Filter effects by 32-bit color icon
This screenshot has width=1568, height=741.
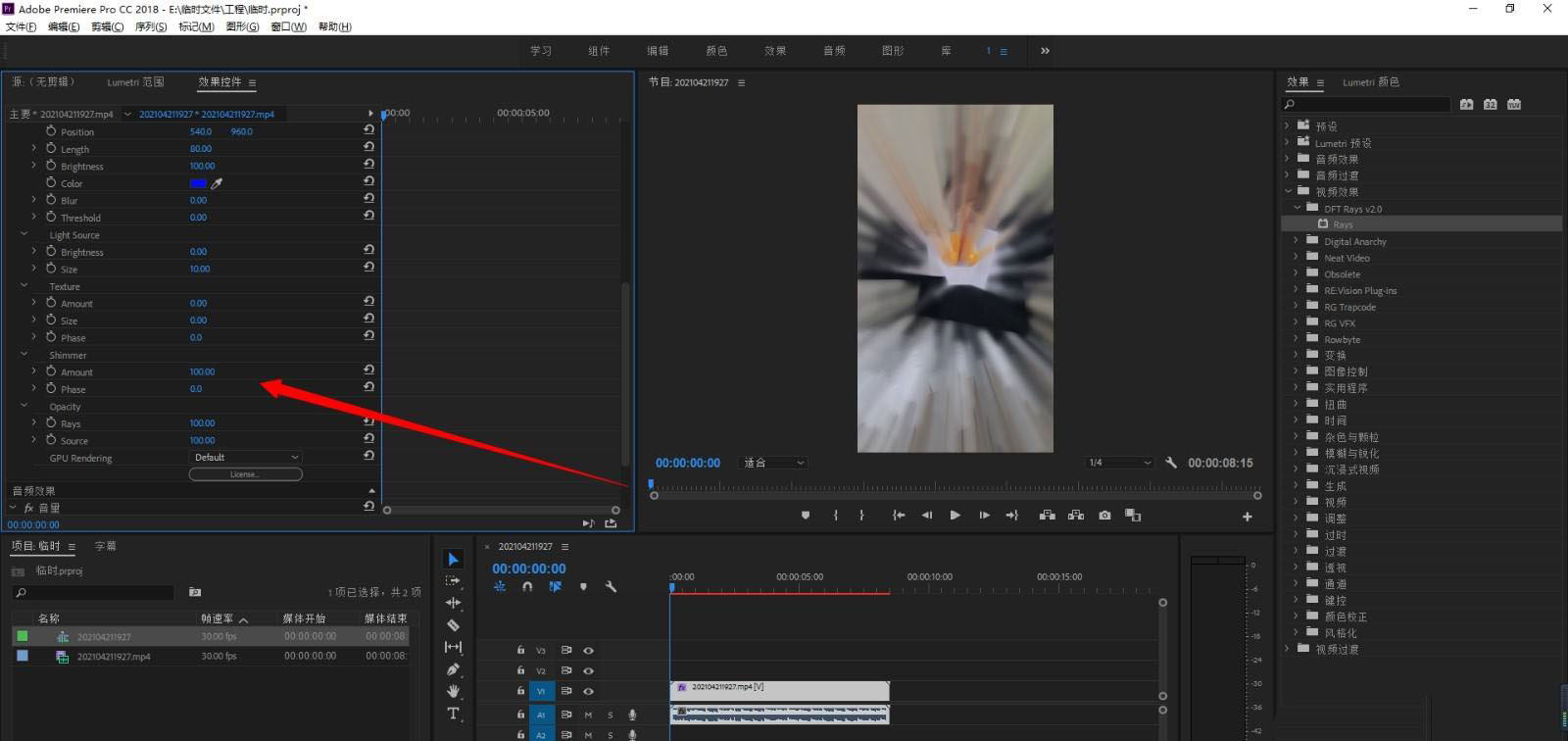[x=1490, y=104]
